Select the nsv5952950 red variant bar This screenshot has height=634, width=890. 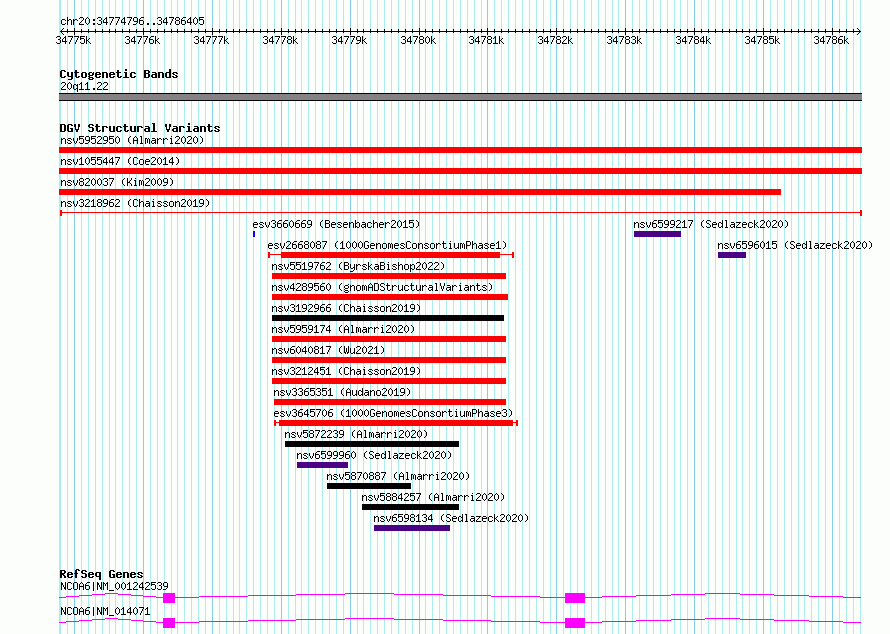pyautogui.click(x=460, y=150)
